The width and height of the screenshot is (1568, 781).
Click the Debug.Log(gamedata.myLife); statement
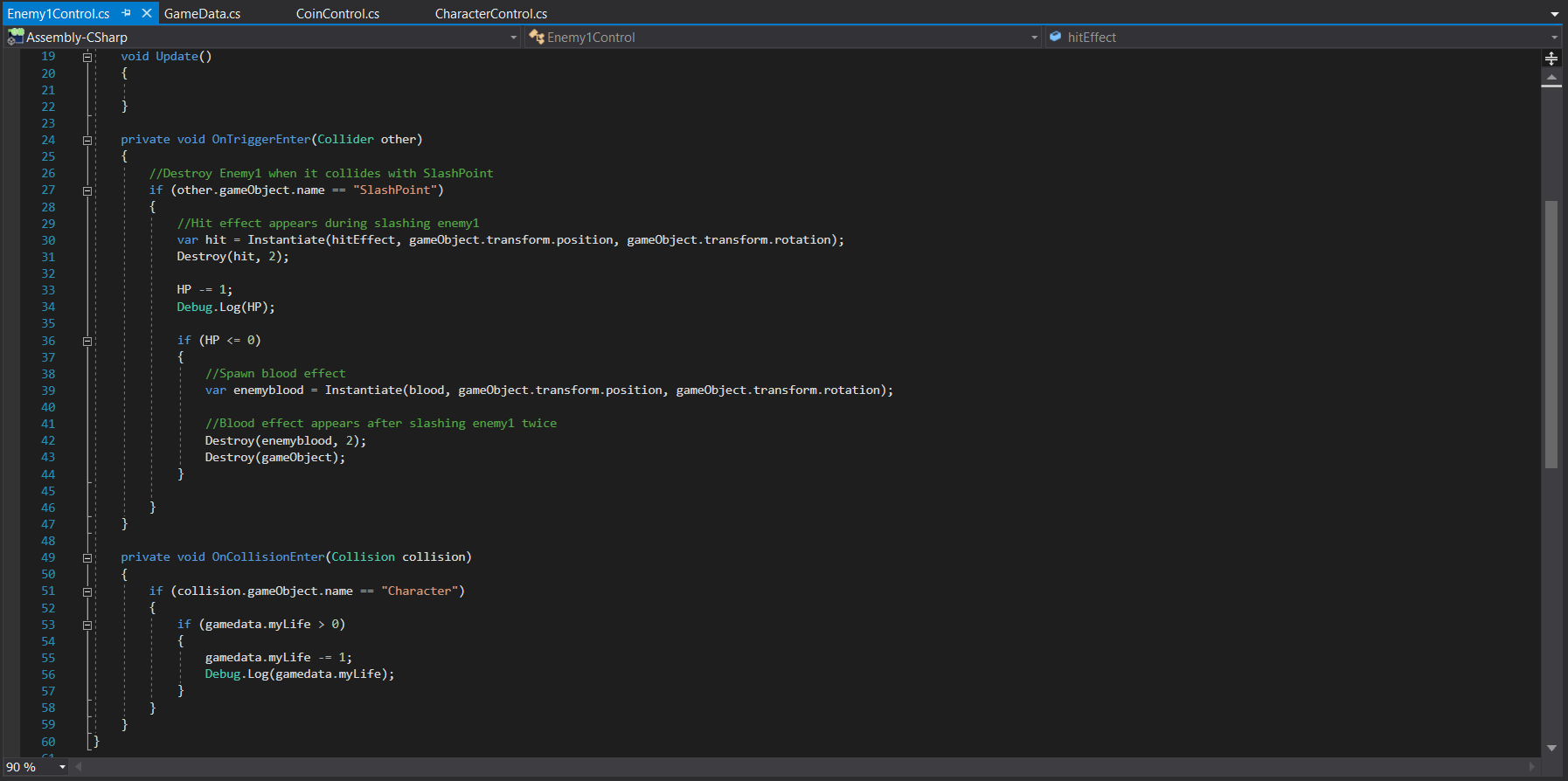point(300,674)
